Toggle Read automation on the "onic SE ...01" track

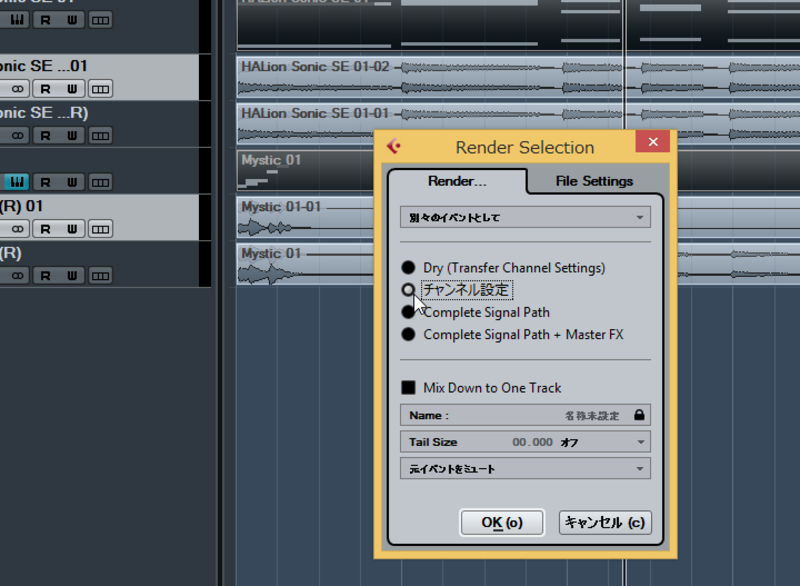pyautogui.click(x=45, y=89)
